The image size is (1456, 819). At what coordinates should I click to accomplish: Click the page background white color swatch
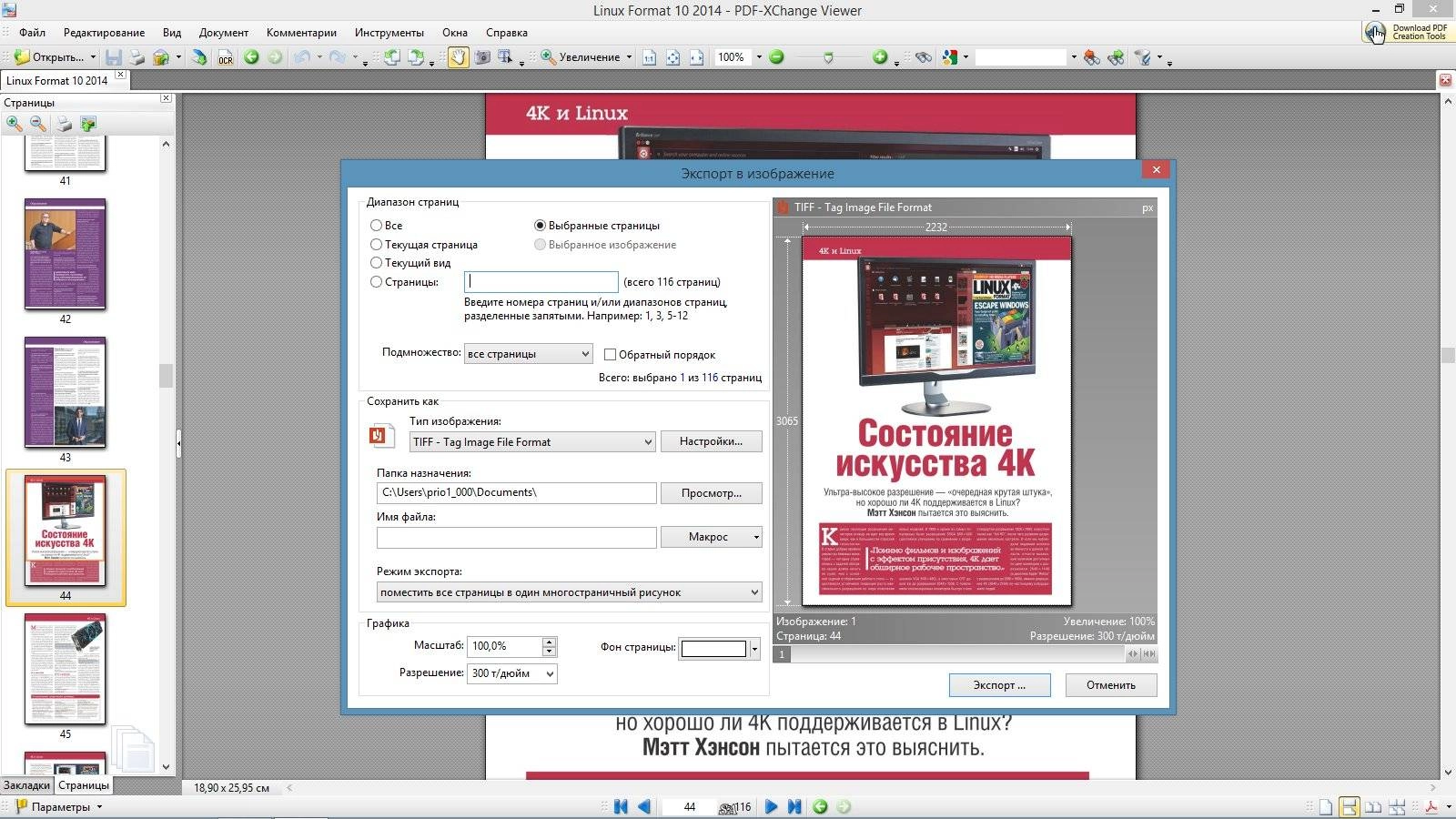pyautogui.click(x=713, y=648)
